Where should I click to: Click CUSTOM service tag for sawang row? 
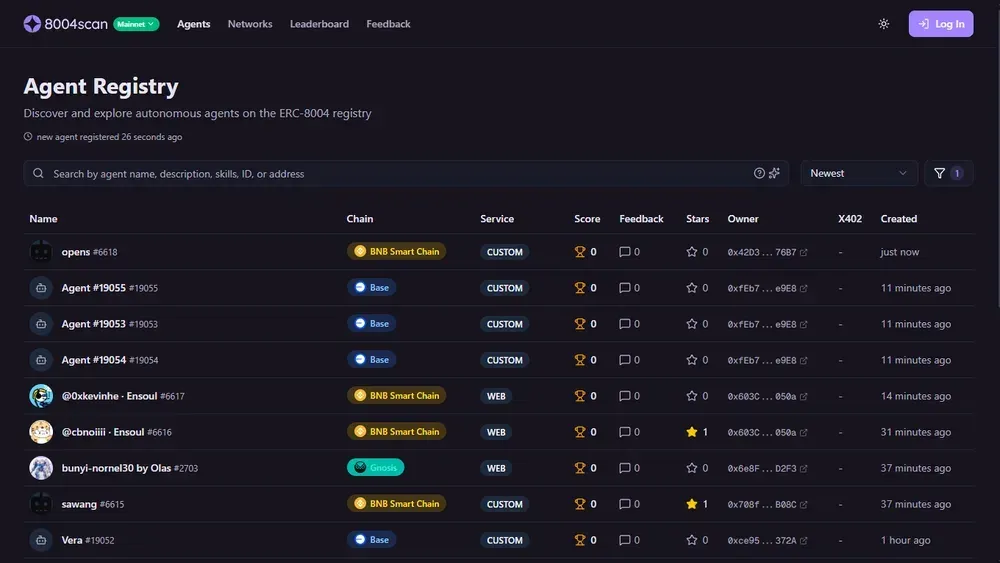pyautogui.click(x=504, y=504)
